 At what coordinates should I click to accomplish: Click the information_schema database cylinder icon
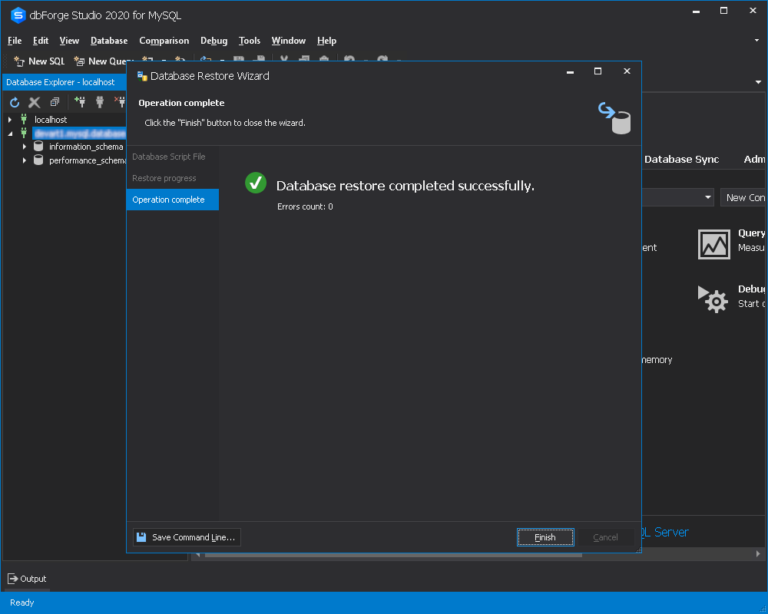click(38, 146)
